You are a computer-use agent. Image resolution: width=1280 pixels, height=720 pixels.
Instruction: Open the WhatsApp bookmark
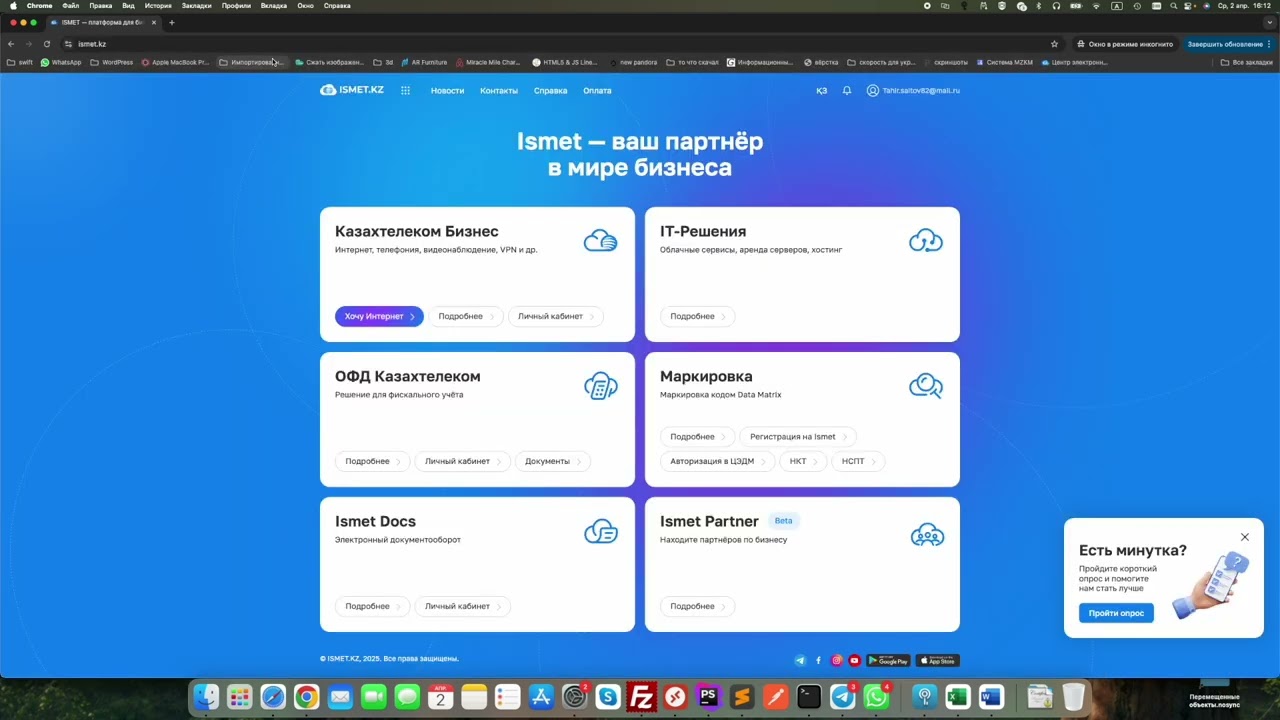click(61, 62)
